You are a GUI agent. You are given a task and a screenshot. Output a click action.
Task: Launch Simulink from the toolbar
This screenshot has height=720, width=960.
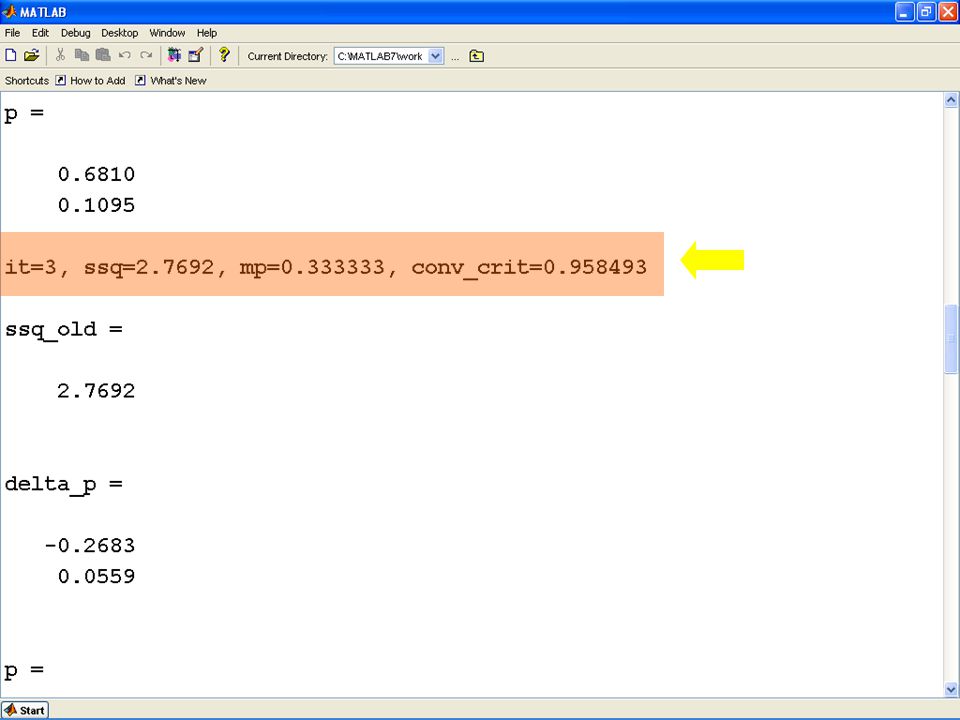pyautogui.click(x=174, y=55)
